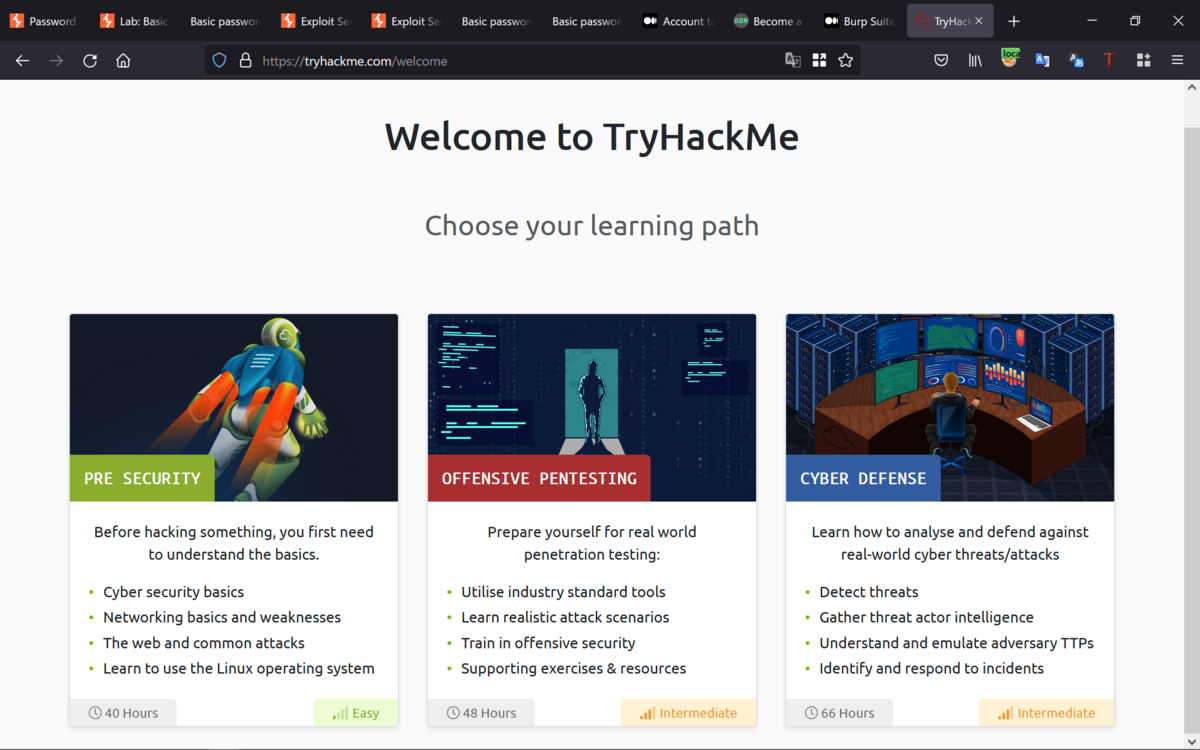Switch to the Lab: Basic tab
Image resolution: width=1200 pixels, height=750 pixels.
click(134, 21)
